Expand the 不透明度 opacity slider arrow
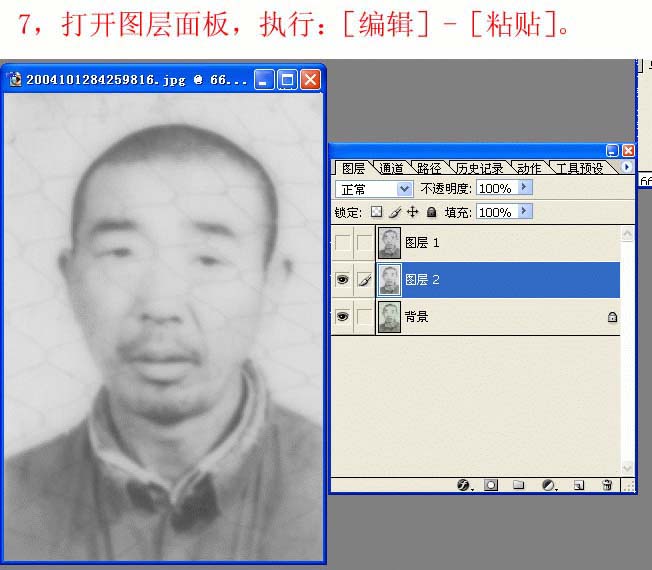Viewport: 652px width, 570px height. (525, 188)
